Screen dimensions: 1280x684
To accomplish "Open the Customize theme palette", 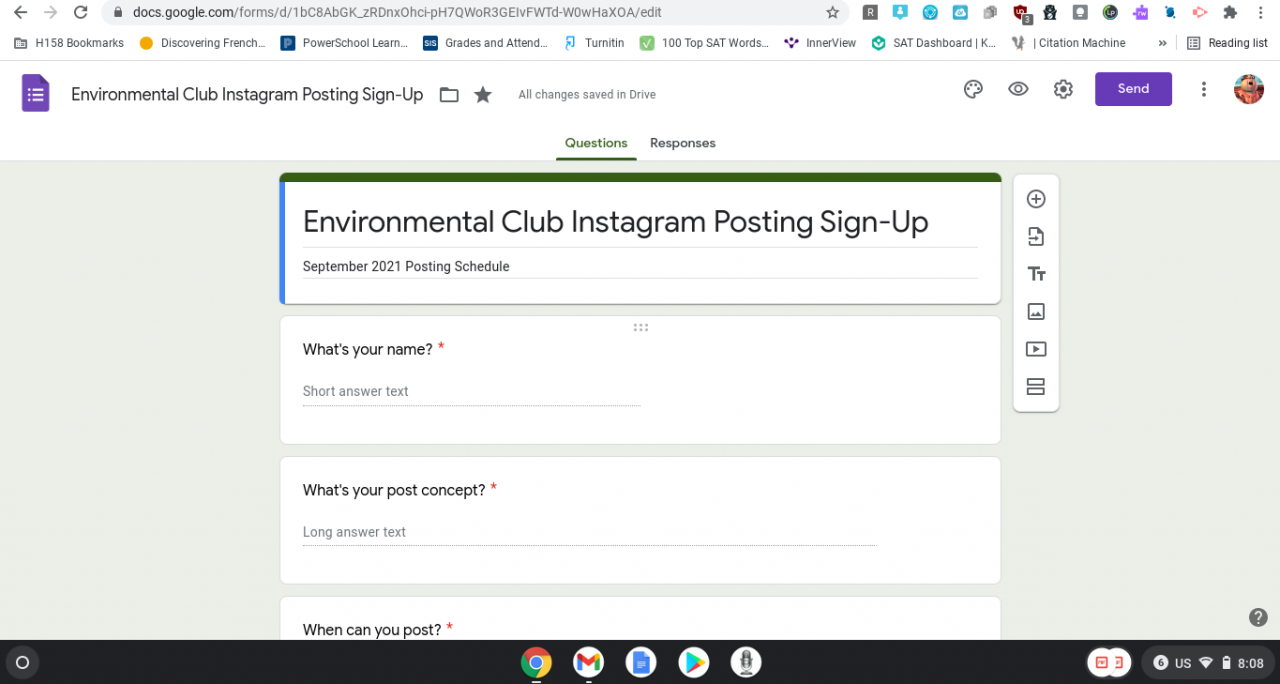I will 973,89.
